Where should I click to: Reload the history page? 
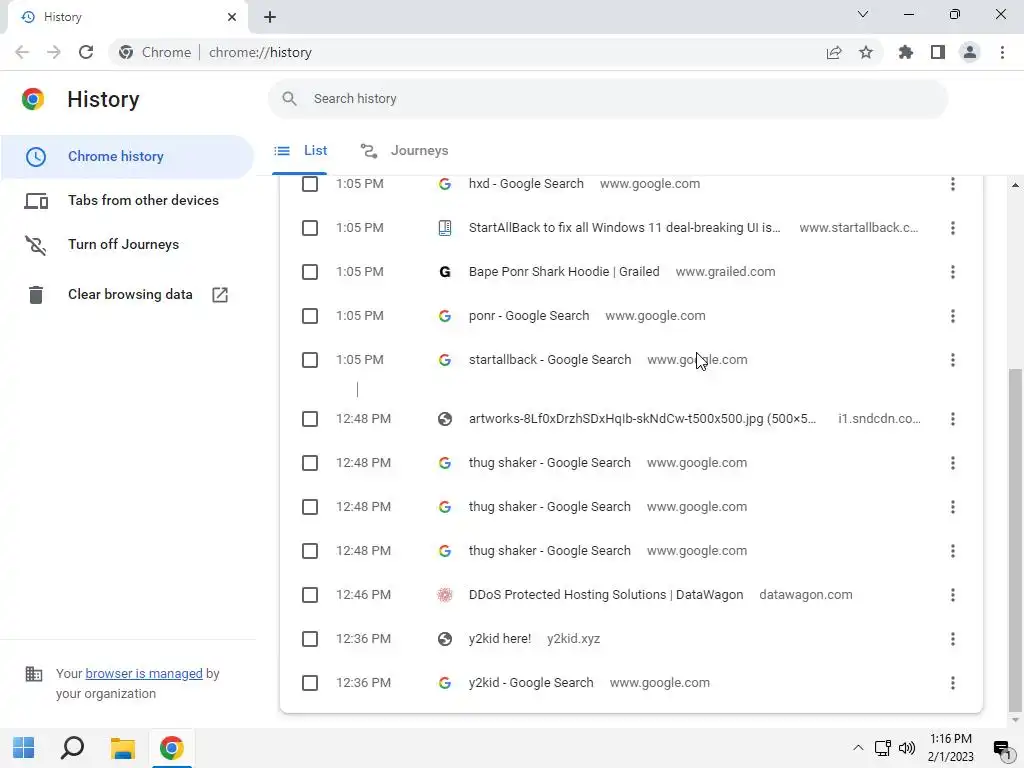click(x=86, y=52)
